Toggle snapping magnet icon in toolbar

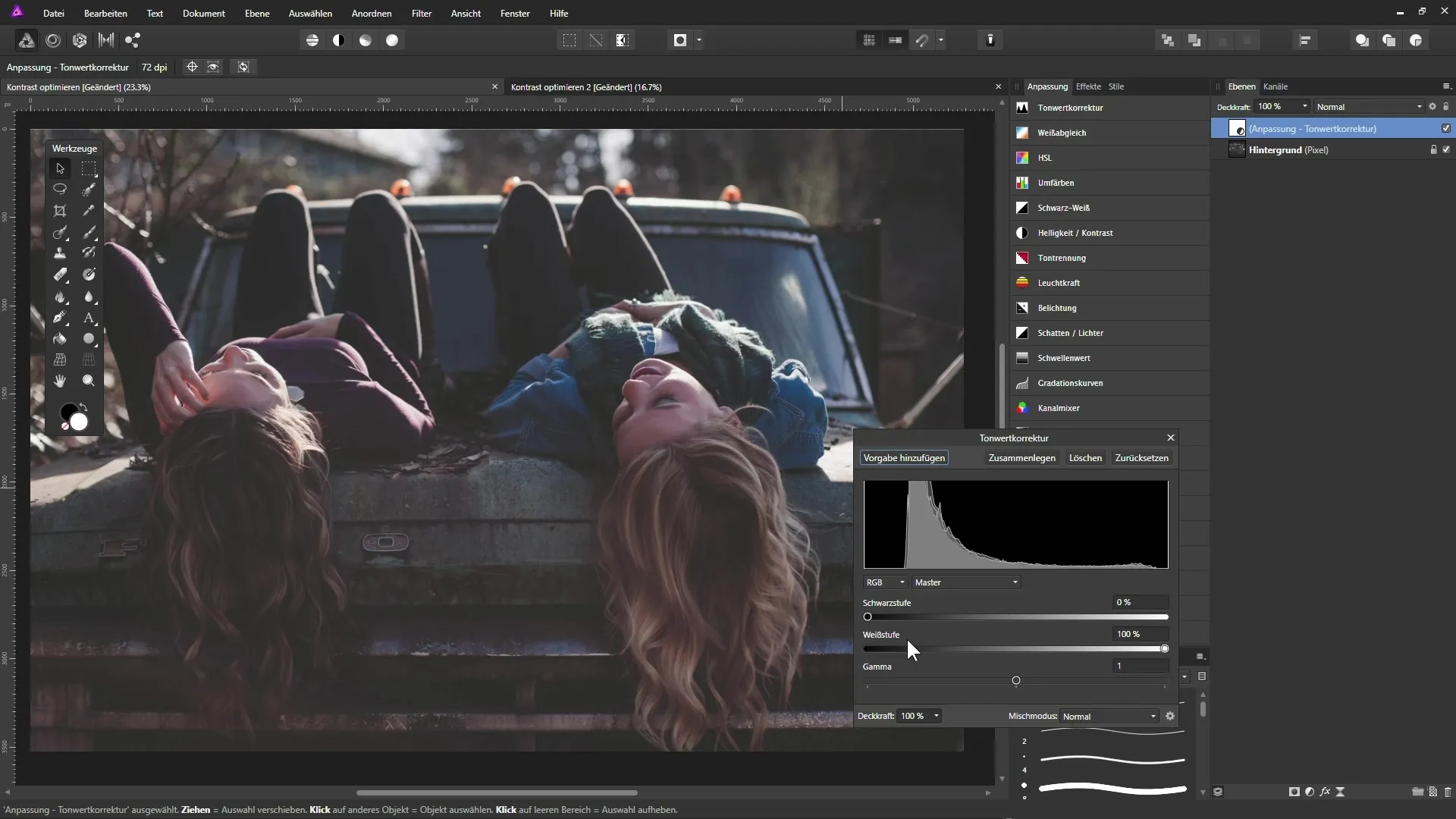[x=922, y=40]
